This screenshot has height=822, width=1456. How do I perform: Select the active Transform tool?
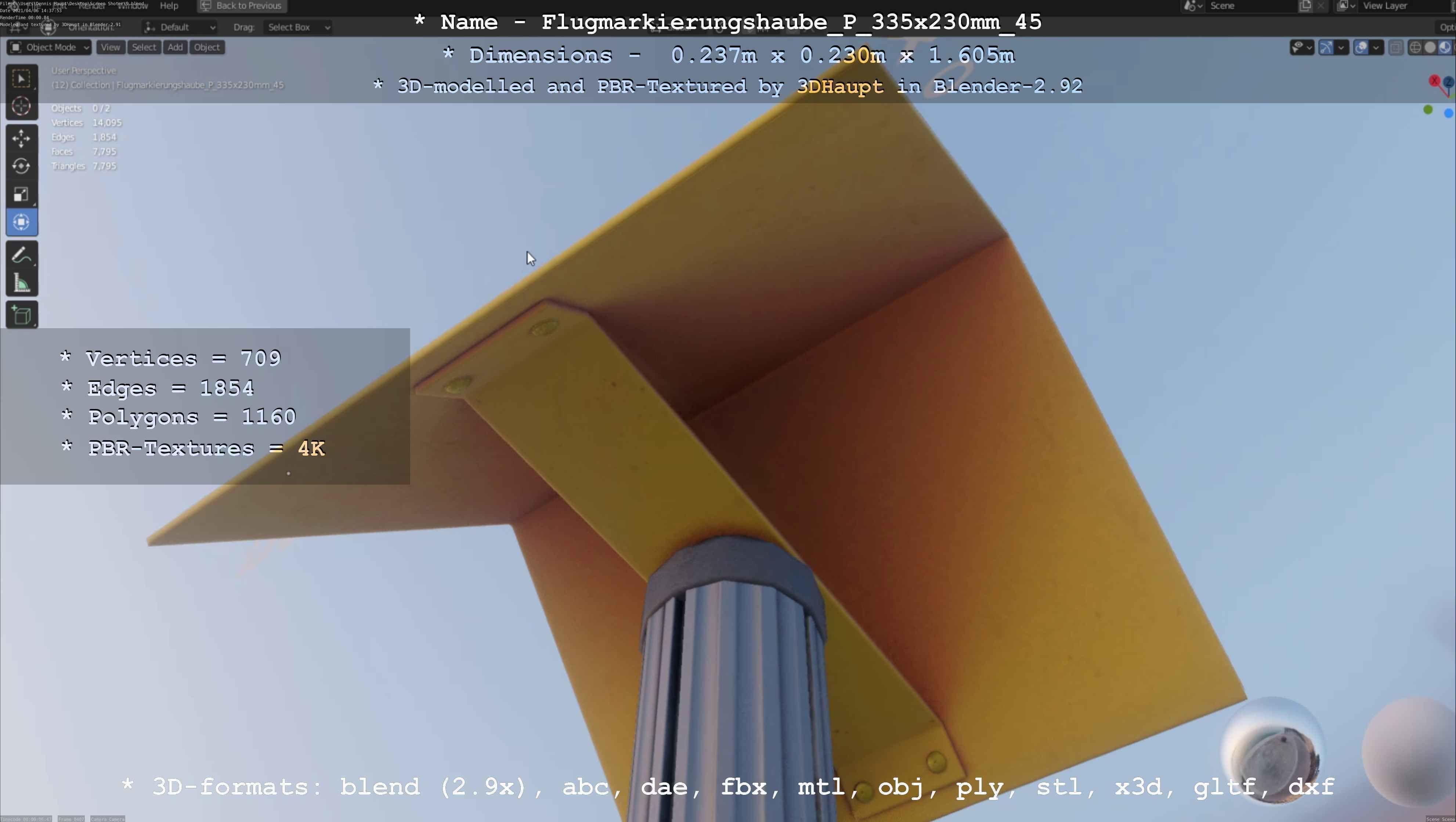(x=21, y=222)
